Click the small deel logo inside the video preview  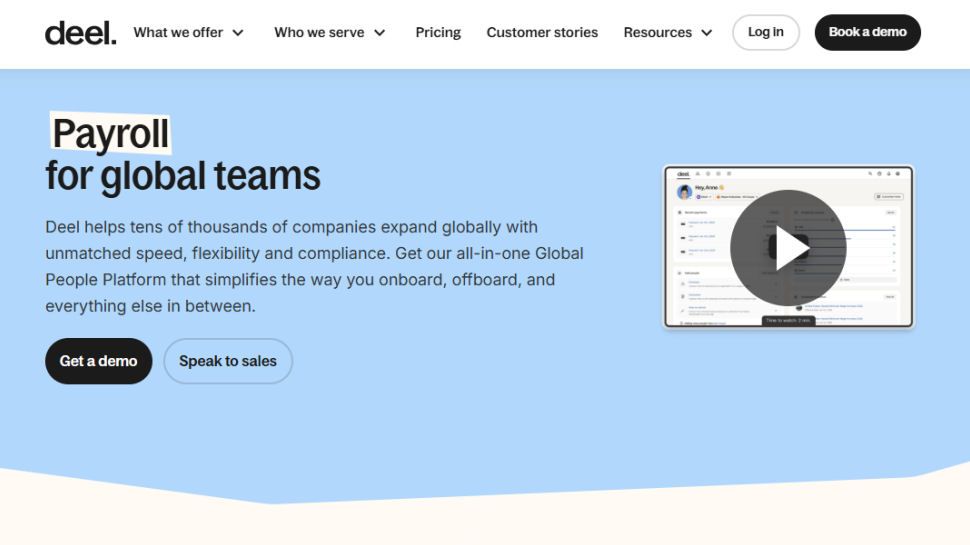coord(683,174)
